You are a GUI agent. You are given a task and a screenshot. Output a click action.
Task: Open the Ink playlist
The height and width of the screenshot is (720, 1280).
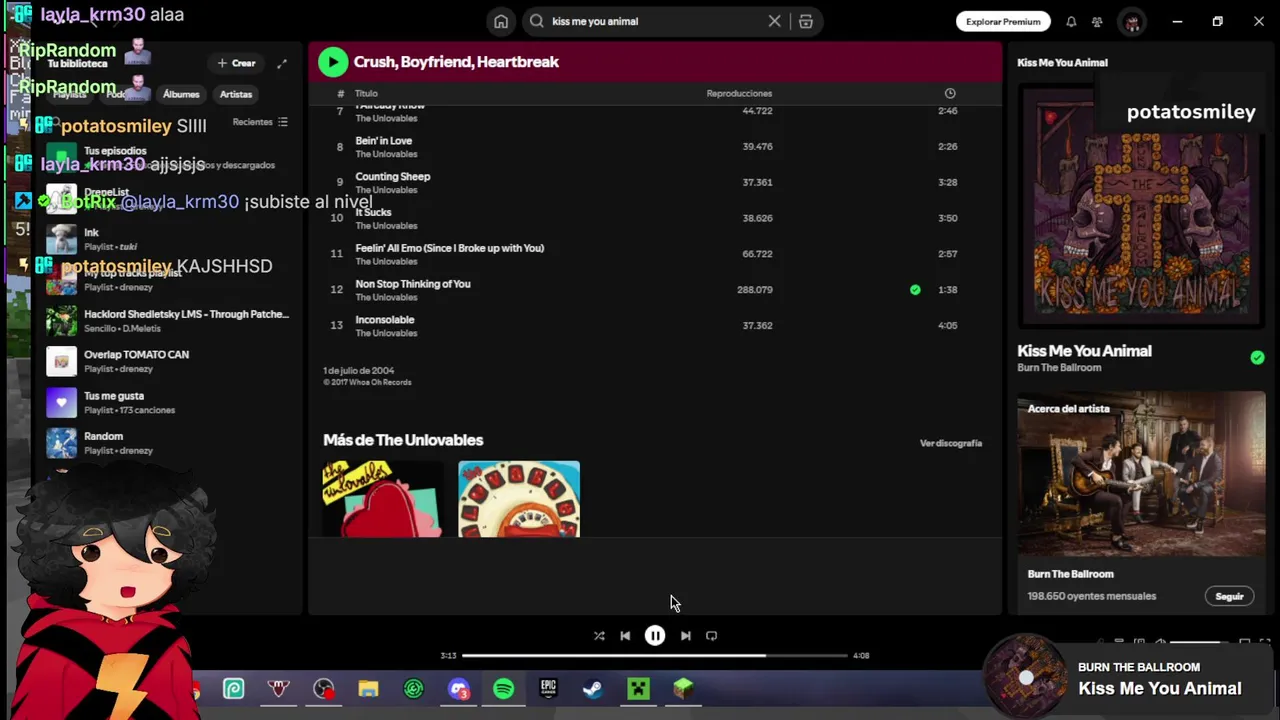170,239
